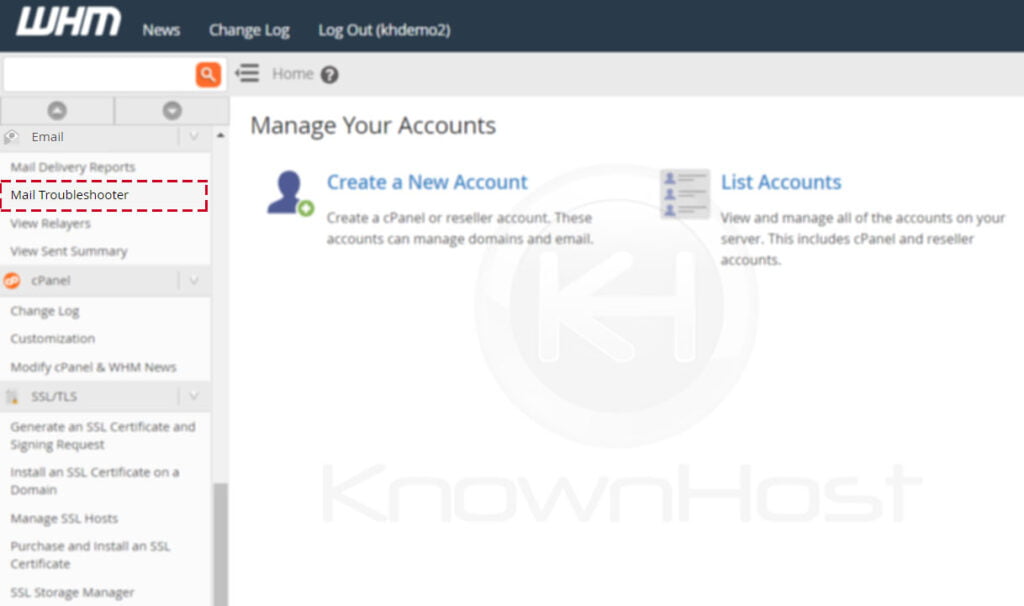Open the Change Log top menu item
The width and height of the screenshot is (1024, 606).
click(x=249, y=30)
